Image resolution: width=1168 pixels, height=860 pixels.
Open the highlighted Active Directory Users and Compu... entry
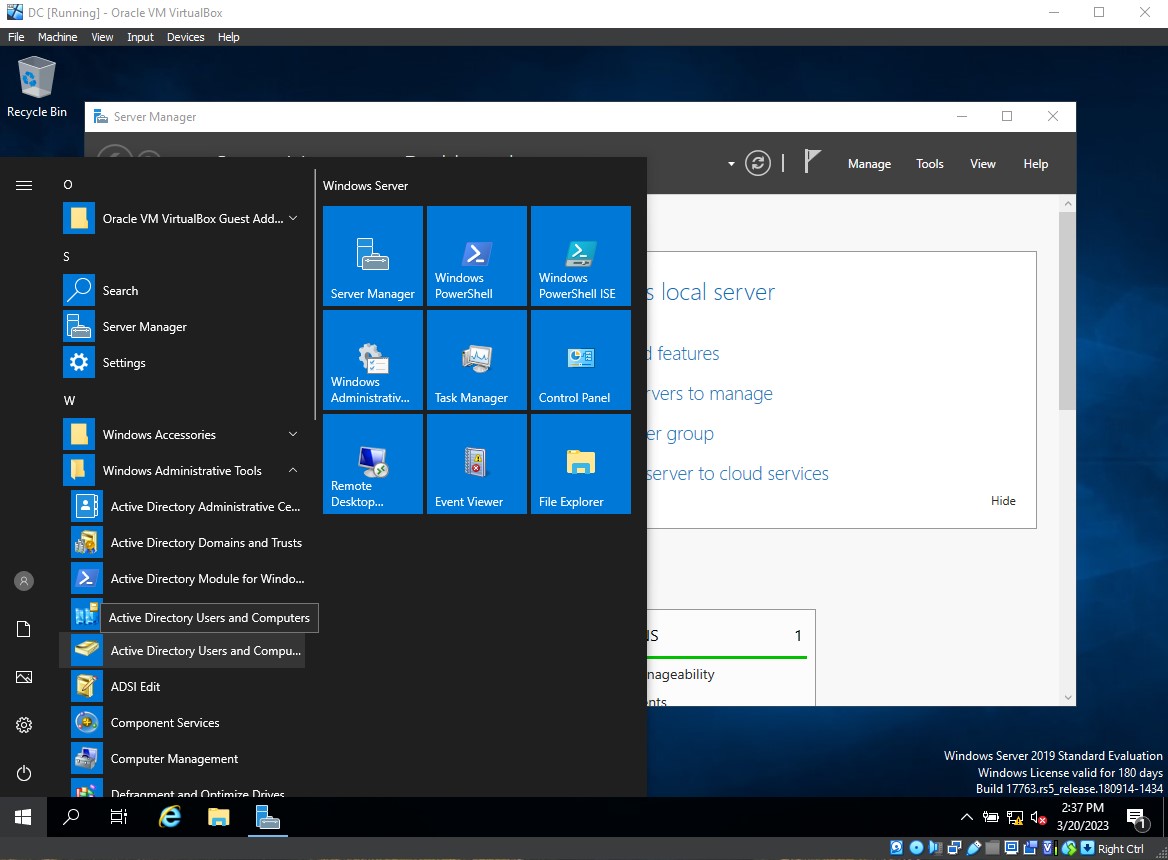tap(182, 651)
